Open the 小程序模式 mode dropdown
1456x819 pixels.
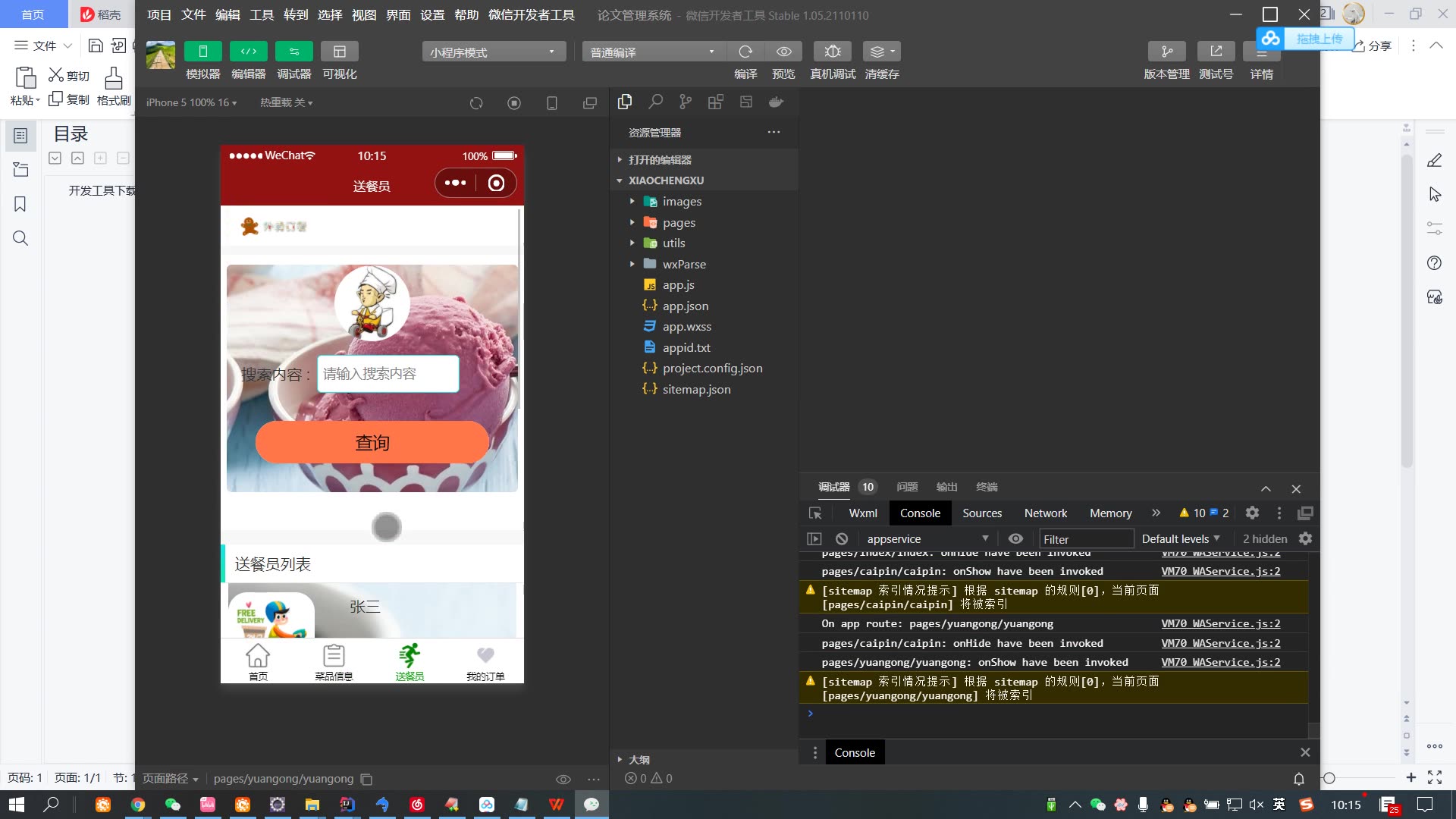[493, 52]
